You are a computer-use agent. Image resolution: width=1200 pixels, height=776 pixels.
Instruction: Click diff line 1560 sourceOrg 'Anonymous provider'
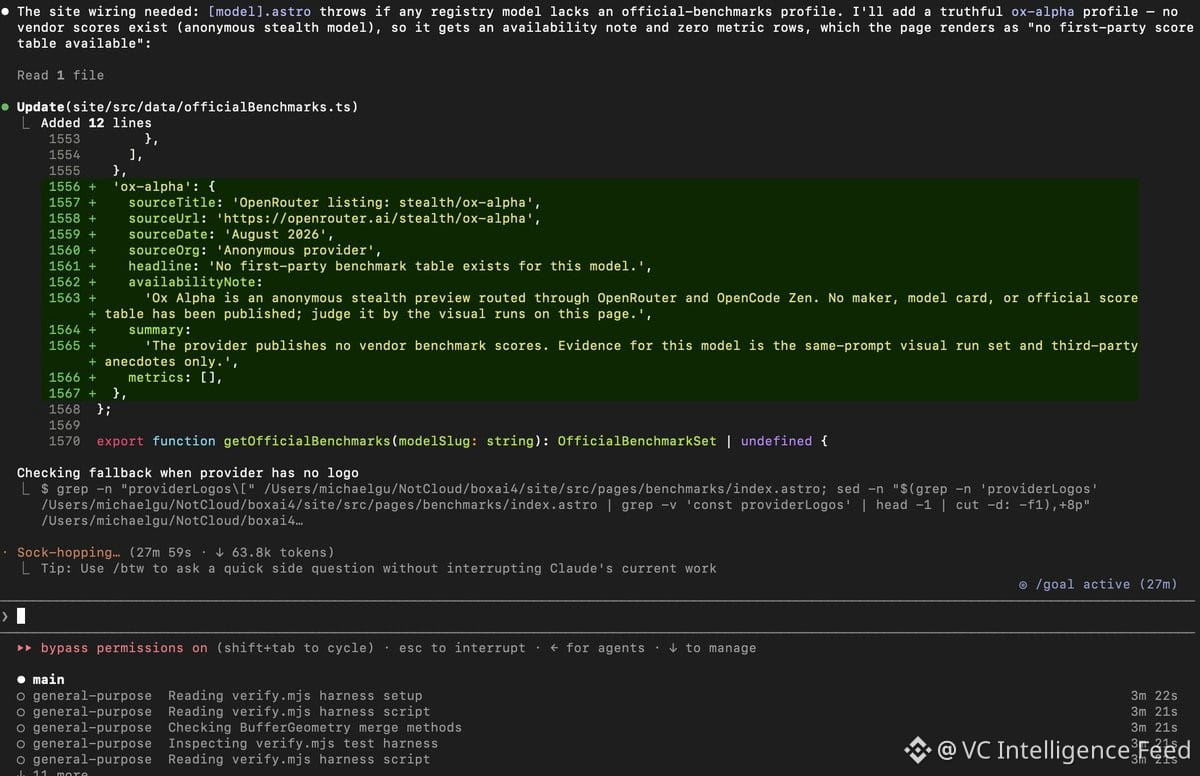pos(254,250)
